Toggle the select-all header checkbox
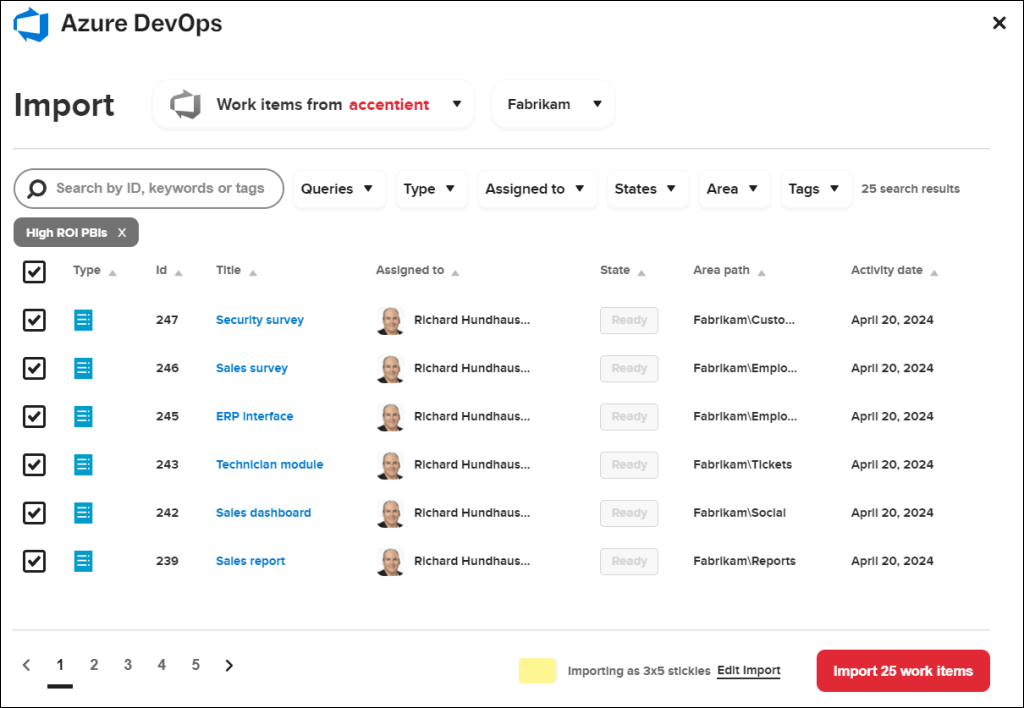Screen dimensions: 1024x708 coord(34,272)
